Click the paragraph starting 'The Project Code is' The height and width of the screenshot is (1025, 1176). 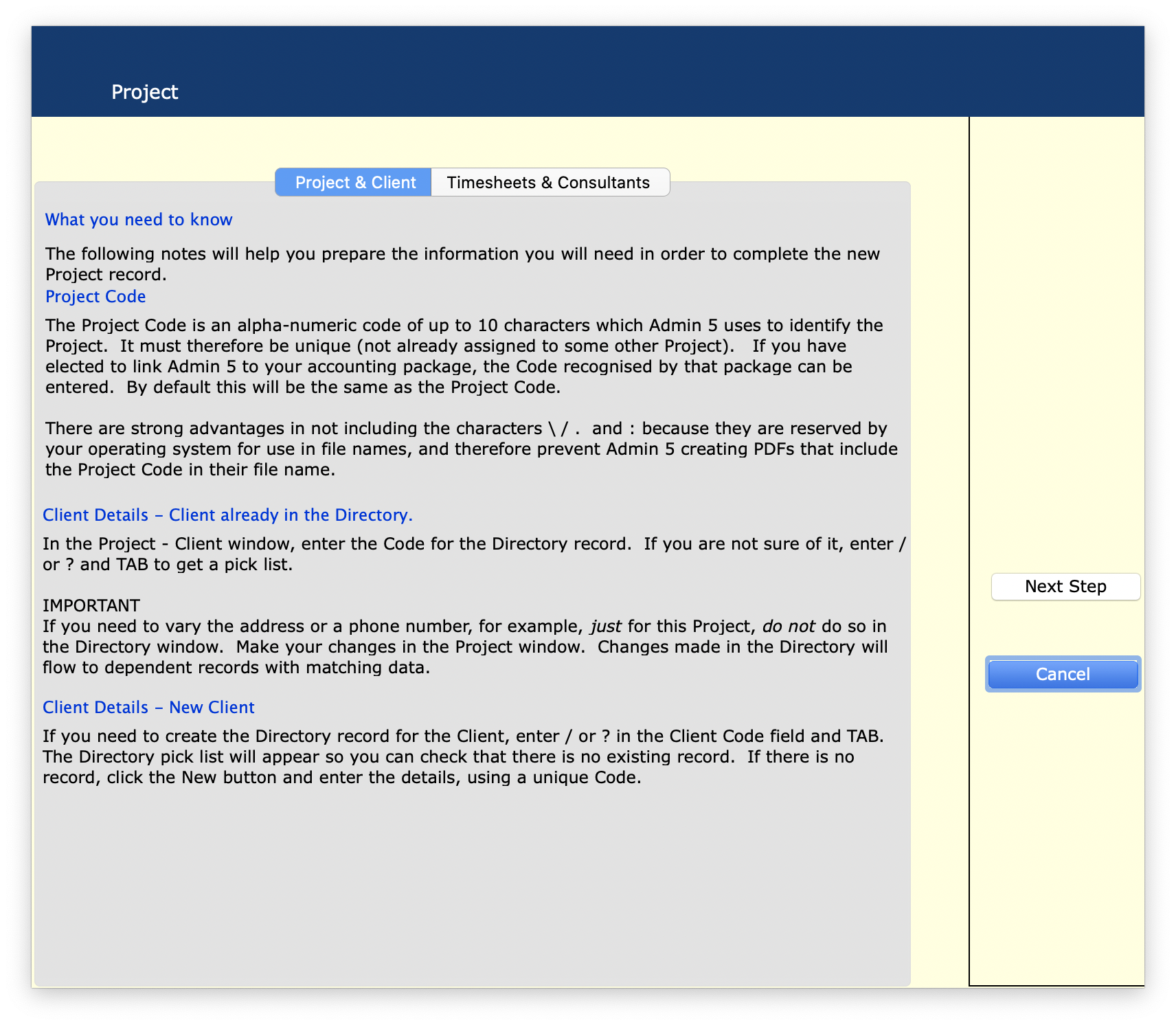click(464, 356)
